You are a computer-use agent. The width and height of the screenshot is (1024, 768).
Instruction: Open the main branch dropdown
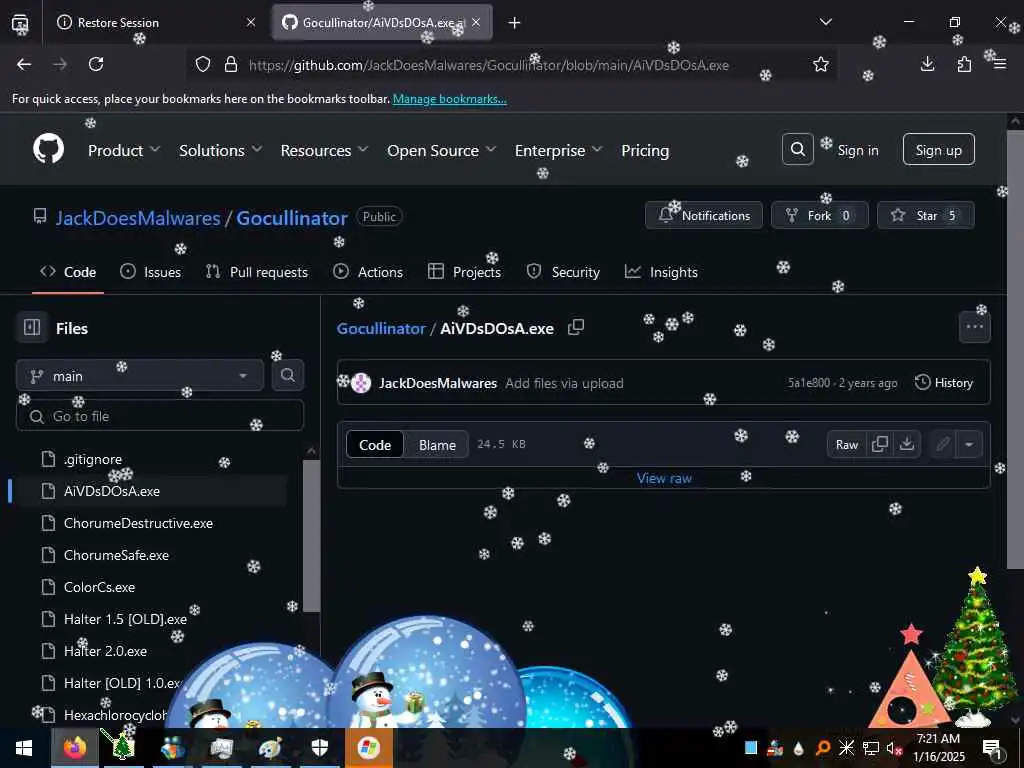click(140, 376)
